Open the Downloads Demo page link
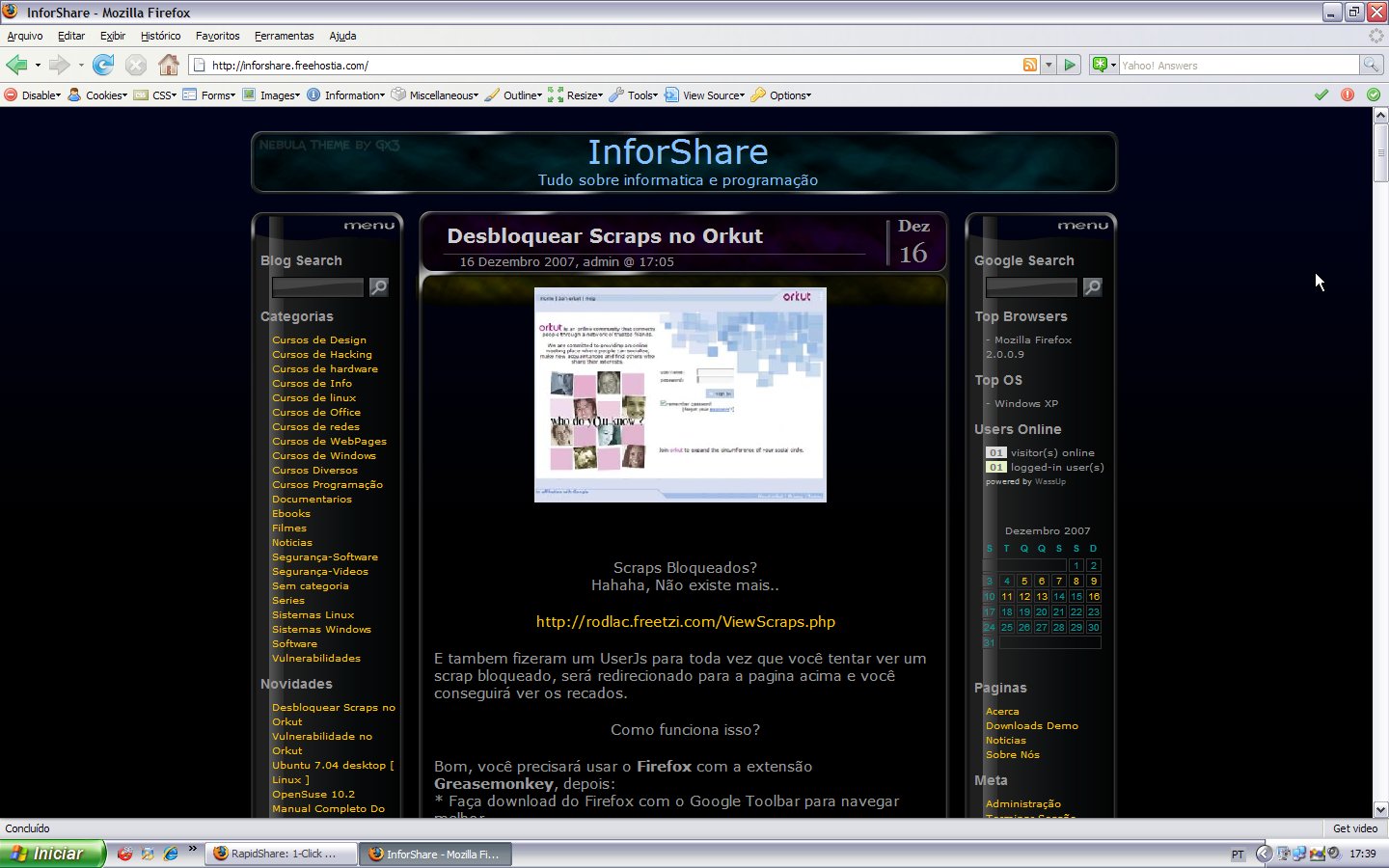 (1032, 725)
